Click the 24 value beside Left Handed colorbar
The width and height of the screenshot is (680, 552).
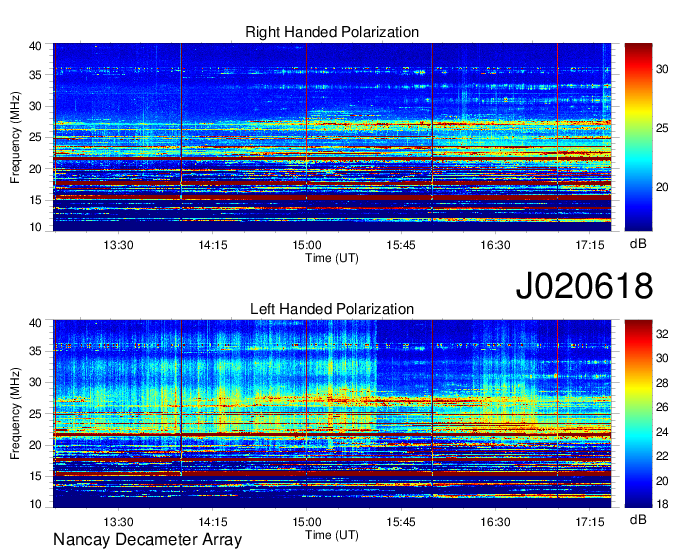click(x=662, y=432)
